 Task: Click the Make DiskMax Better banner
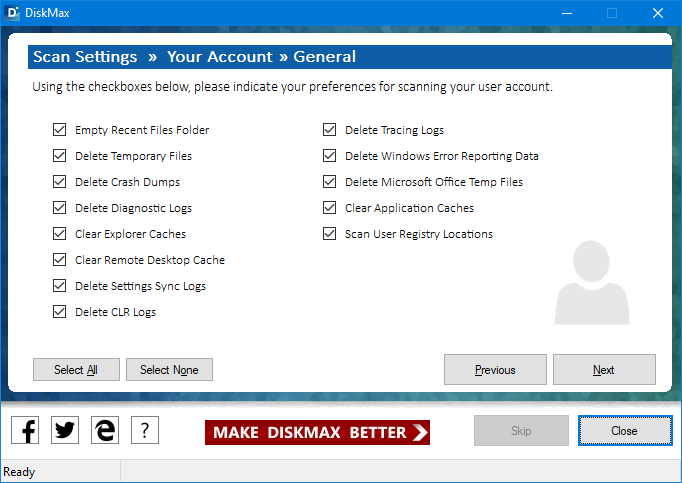coord(317,432)
